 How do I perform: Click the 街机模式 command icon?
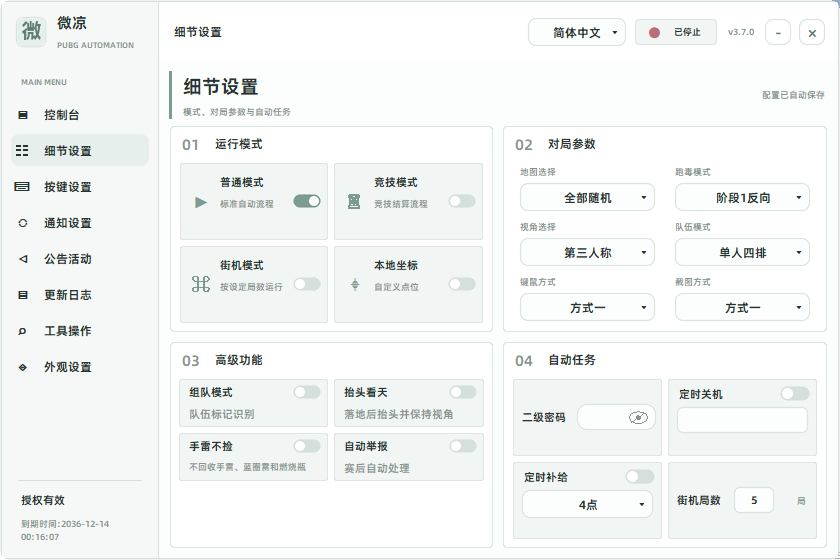click(201, 284)
